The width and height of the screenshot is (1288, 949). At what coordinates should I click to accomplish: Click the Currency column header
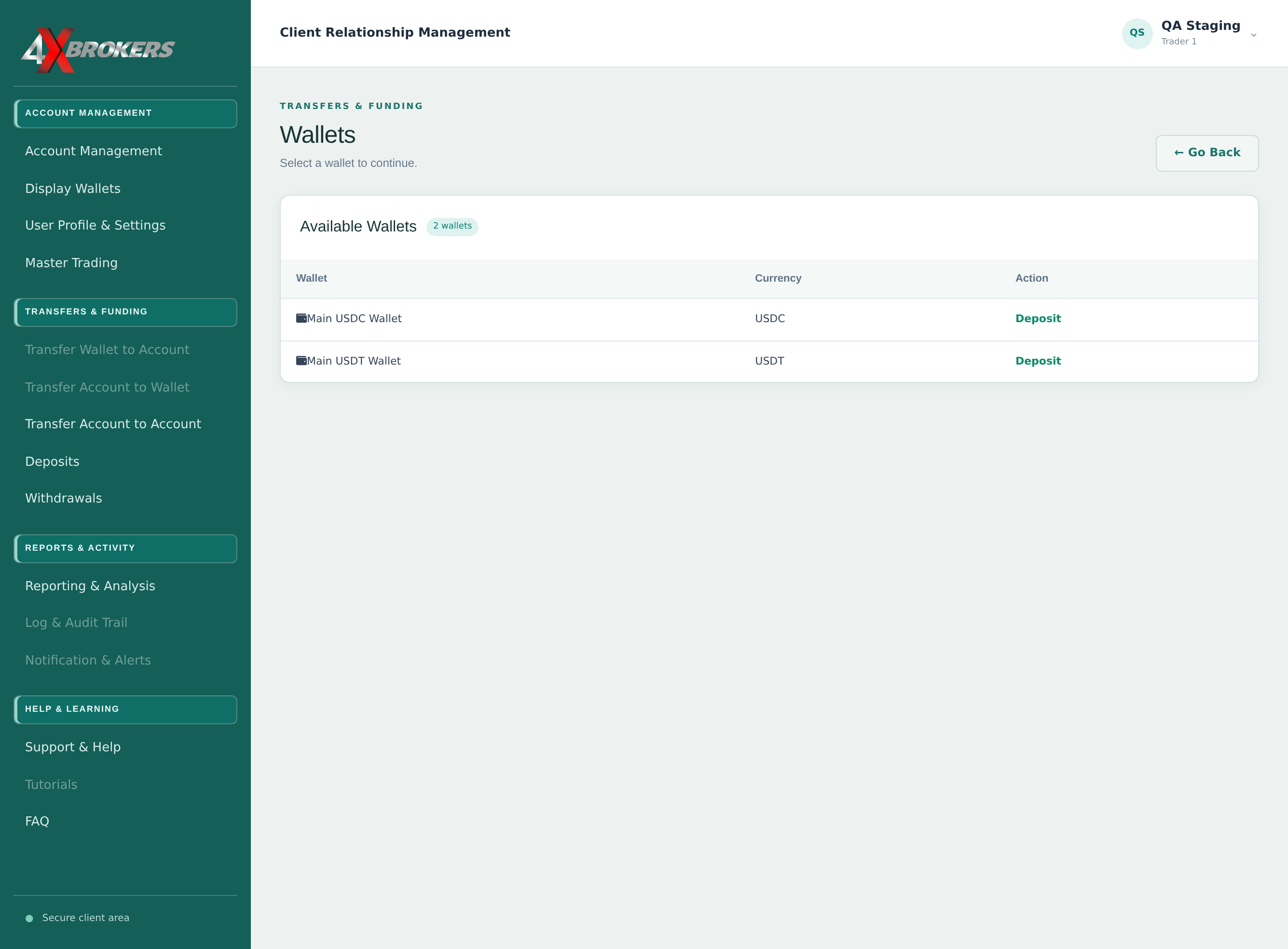click(778, 278)
